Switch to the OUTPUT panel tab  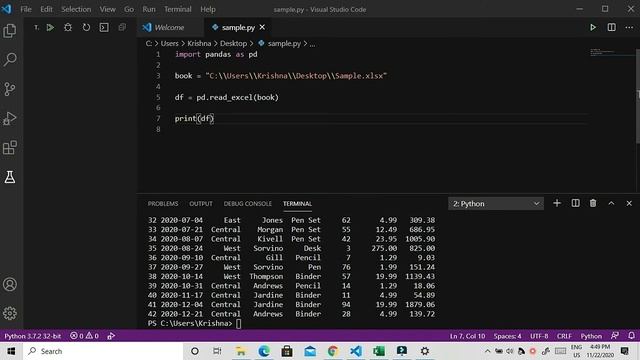tap(201, 203)
